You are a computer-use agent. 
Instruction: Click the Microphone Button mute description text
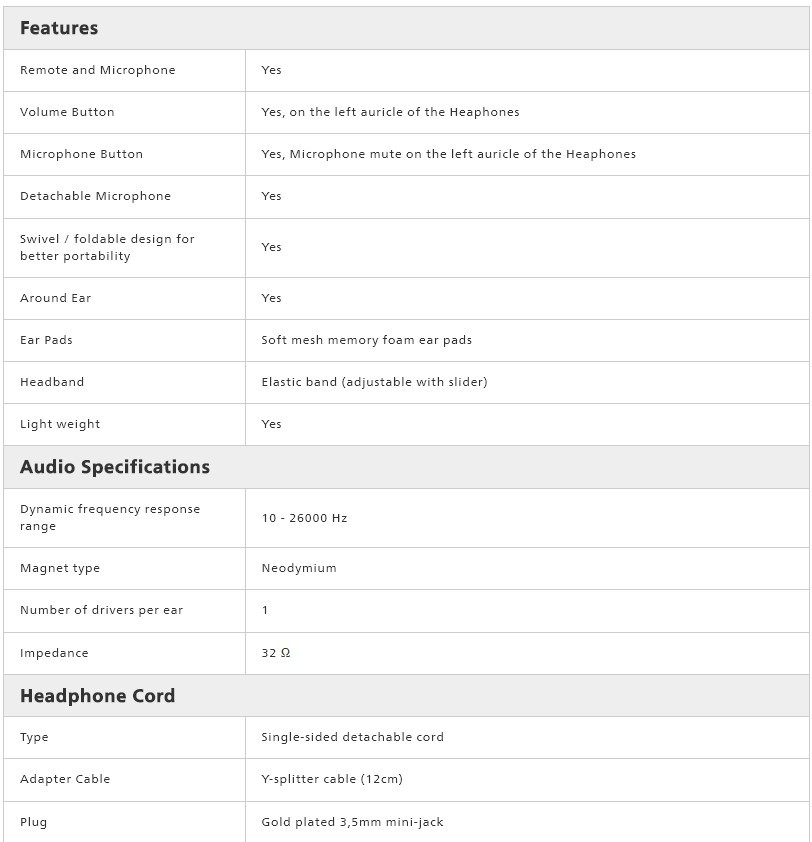448,154
